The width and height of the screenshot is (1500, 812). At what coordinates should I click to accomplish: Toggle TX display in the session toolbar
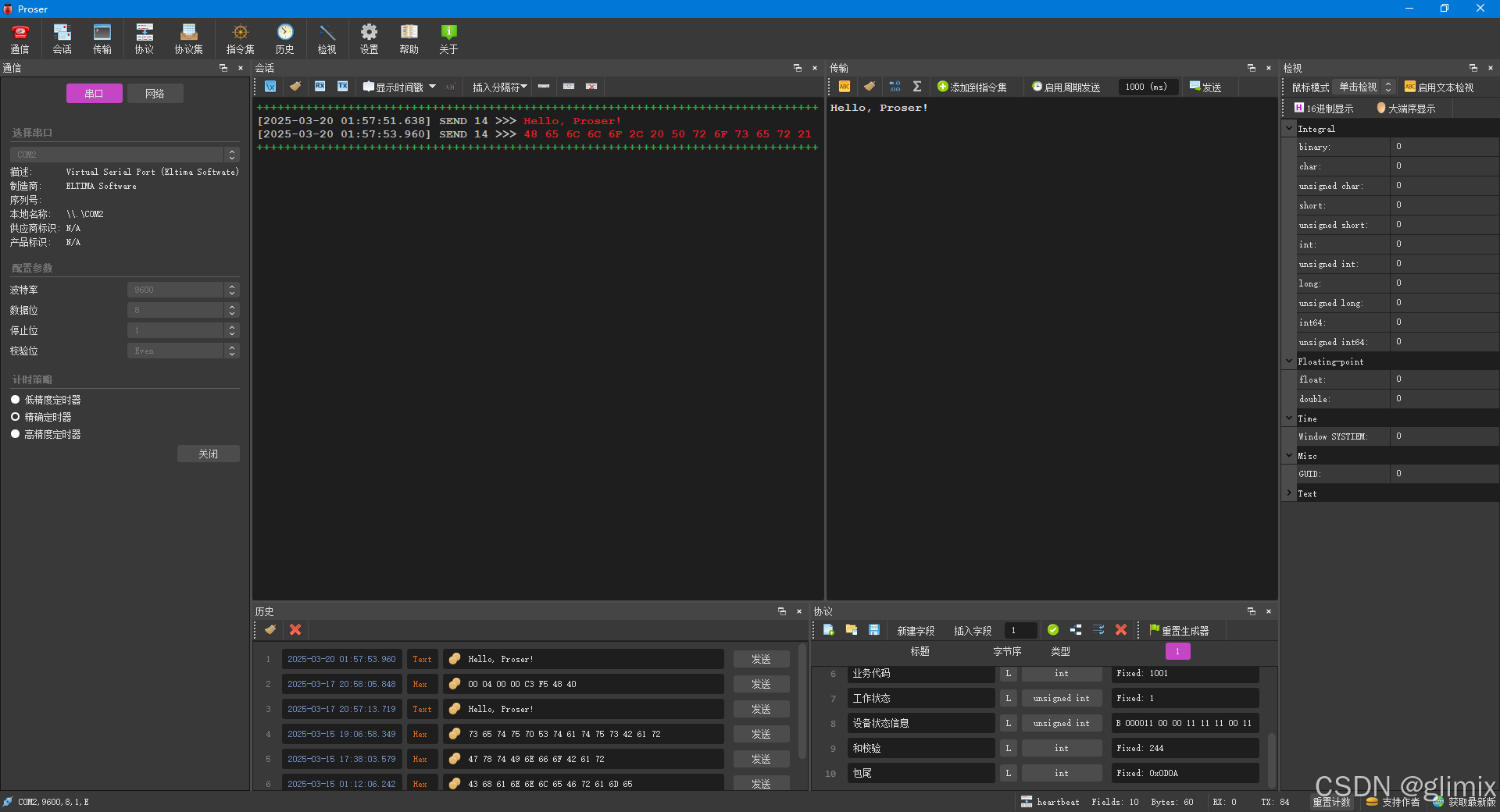343,87
